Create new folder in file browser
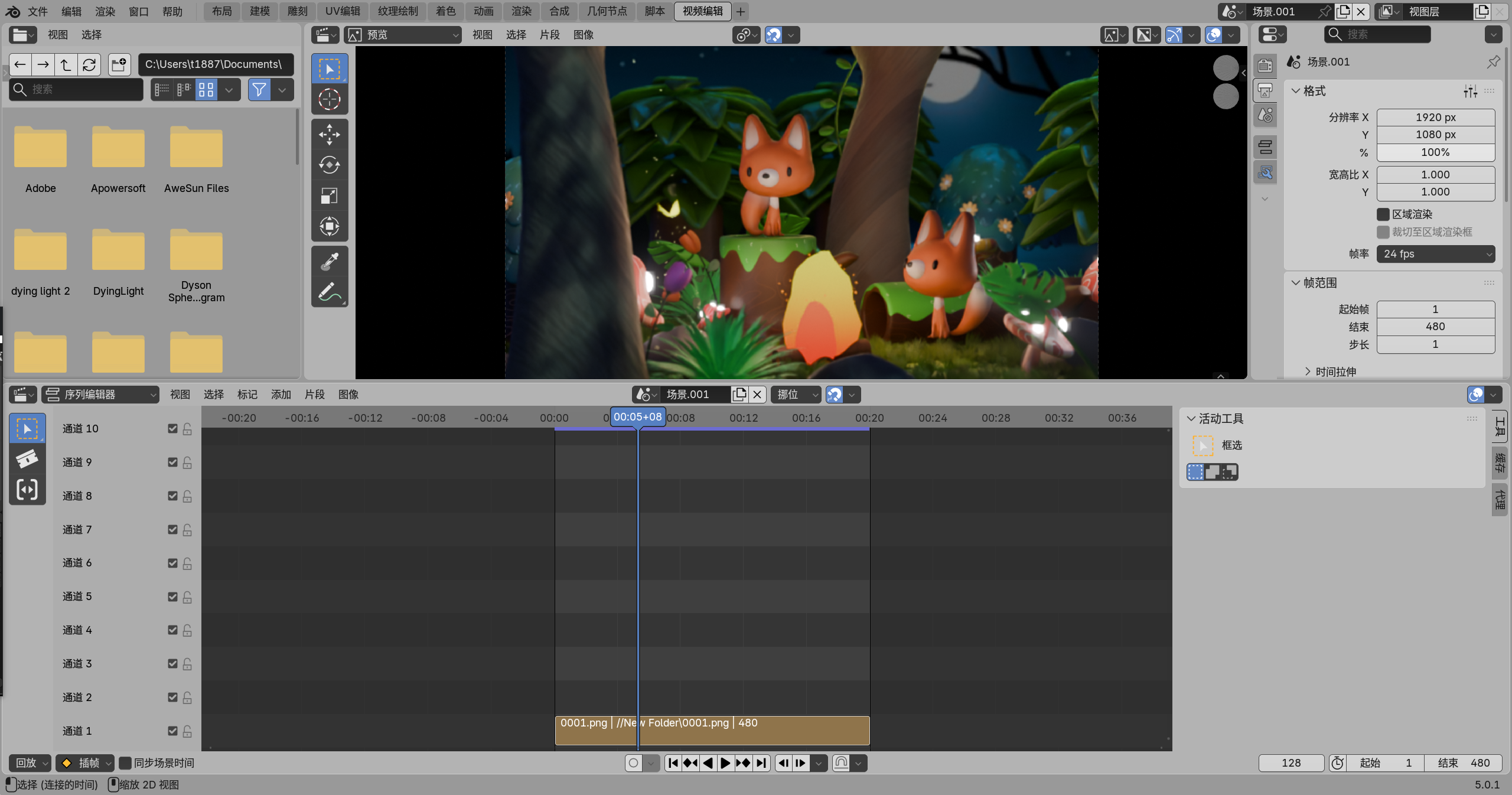Screen dimensions: 1512x795 [x=119, y=64]
